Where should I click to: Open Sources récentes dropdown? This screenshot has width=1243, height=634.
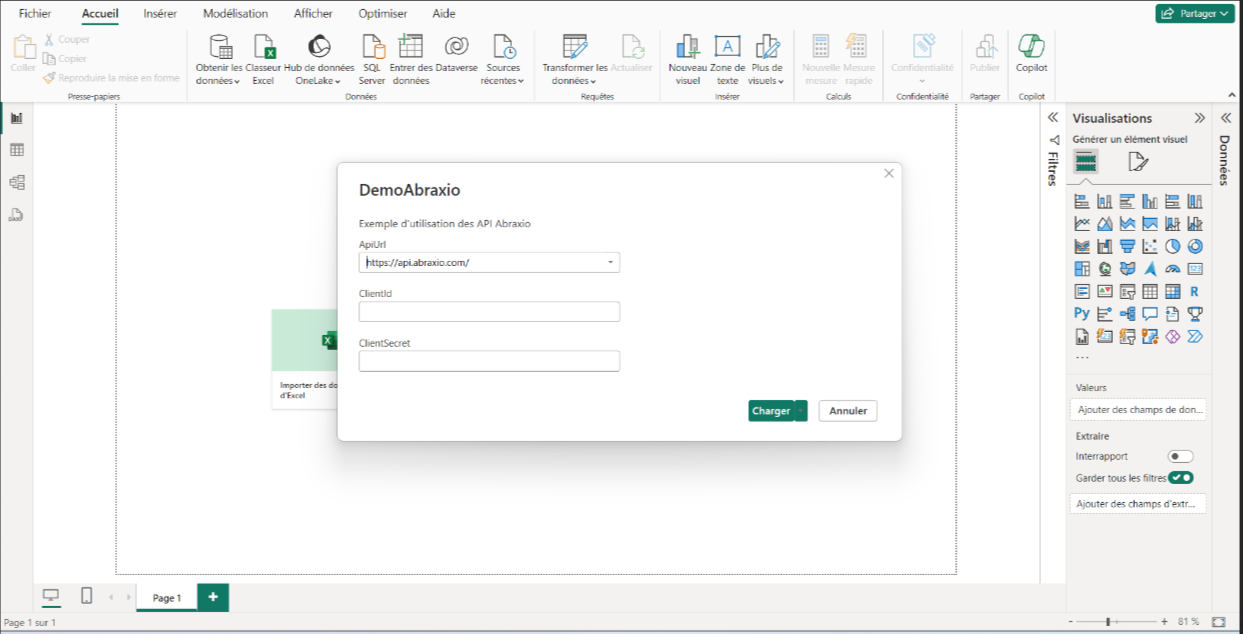(503, 59)
